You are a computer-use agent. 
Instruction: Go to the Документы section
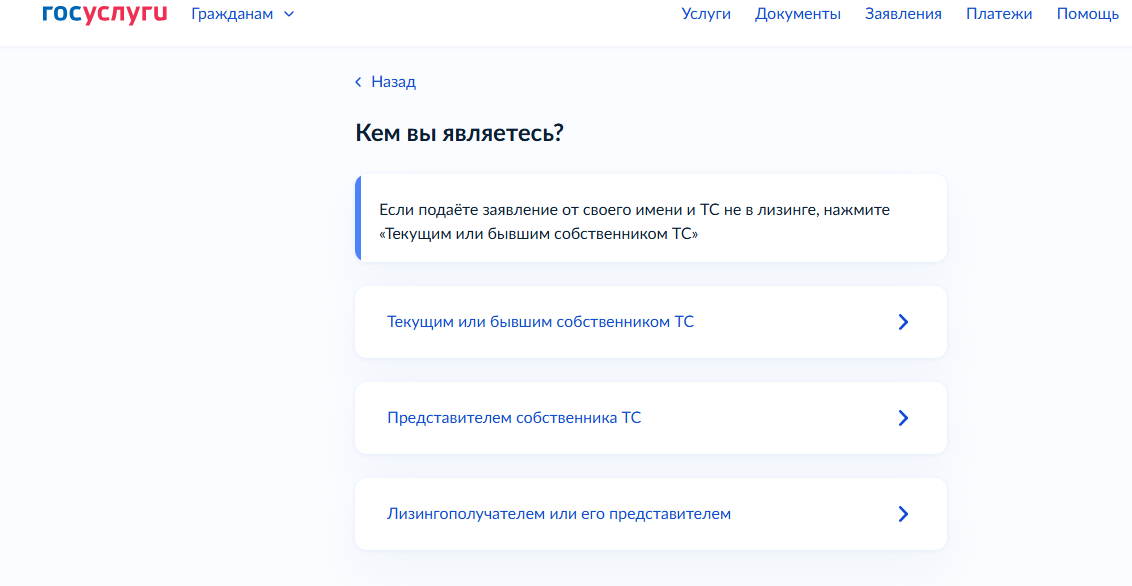point(798,14)
